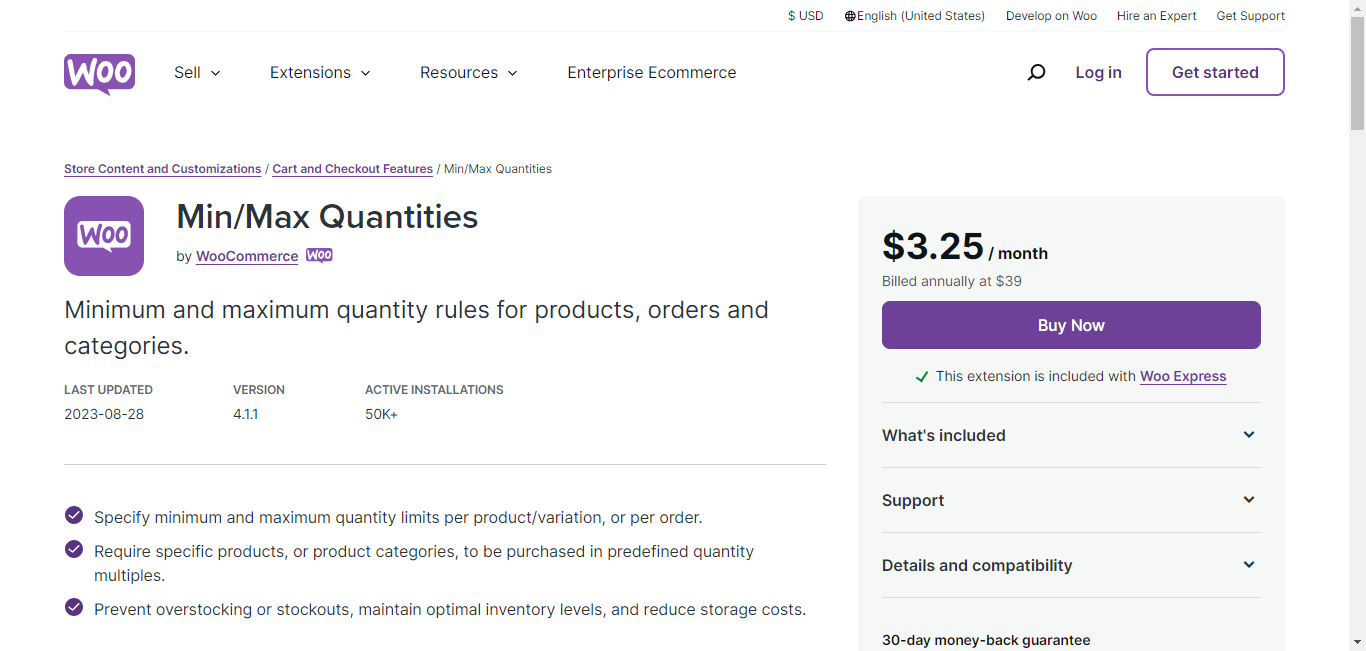Image resolution: width=1366 pixels, height=651 pixels.
Task: Open Cart and Checkout Features breadcrumb
Action: [x=352, y=169]
